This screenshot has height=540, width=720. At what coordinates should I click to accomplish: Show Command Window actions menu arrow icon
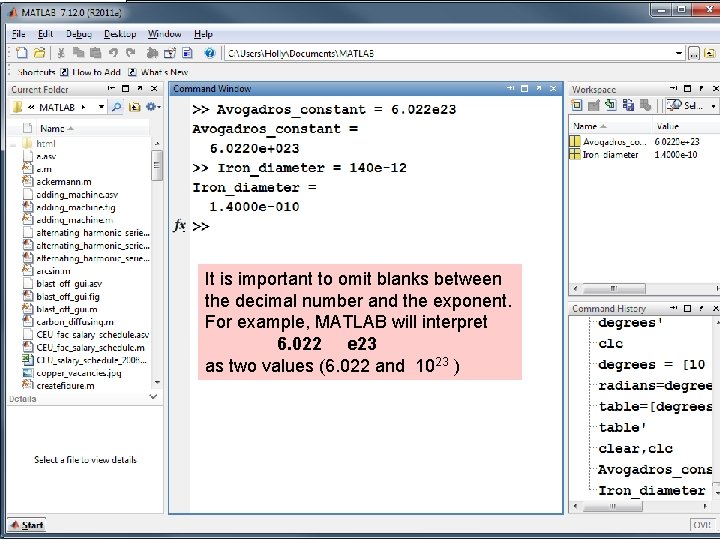pyautogui.click(x=510, y=88)
